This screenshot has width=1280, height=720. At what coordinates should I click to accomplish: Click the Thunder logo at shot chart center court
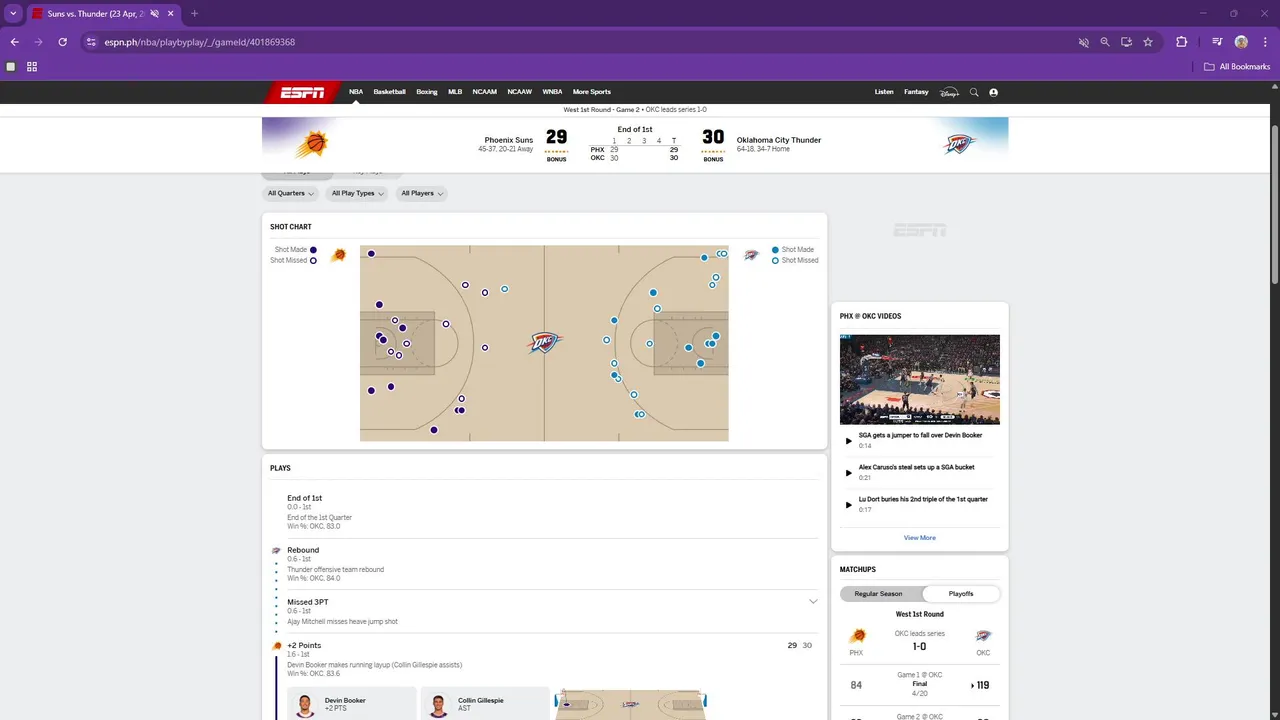[543, 343]
